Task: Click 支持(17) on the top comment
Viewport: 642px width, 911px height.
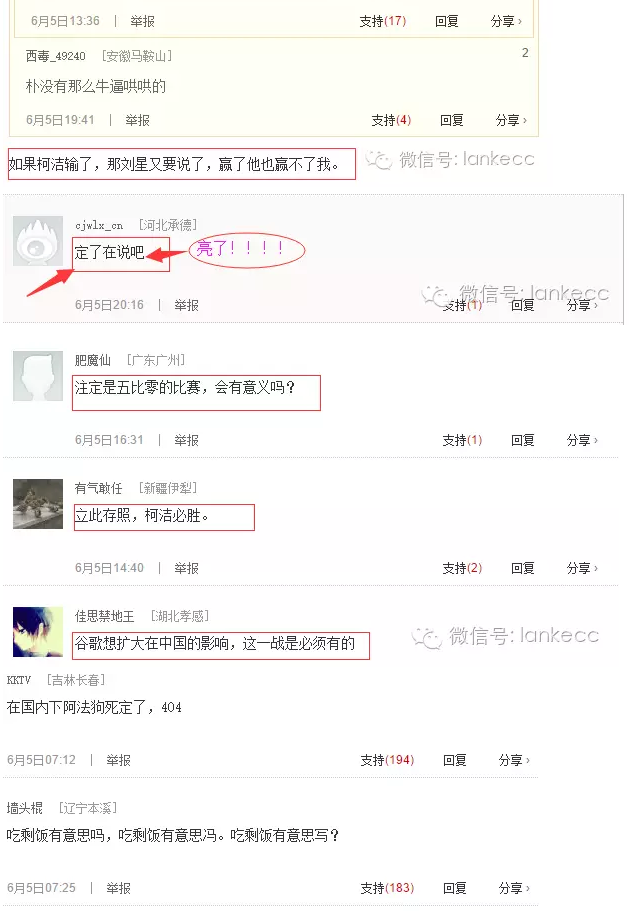Action: coord(382,21)
